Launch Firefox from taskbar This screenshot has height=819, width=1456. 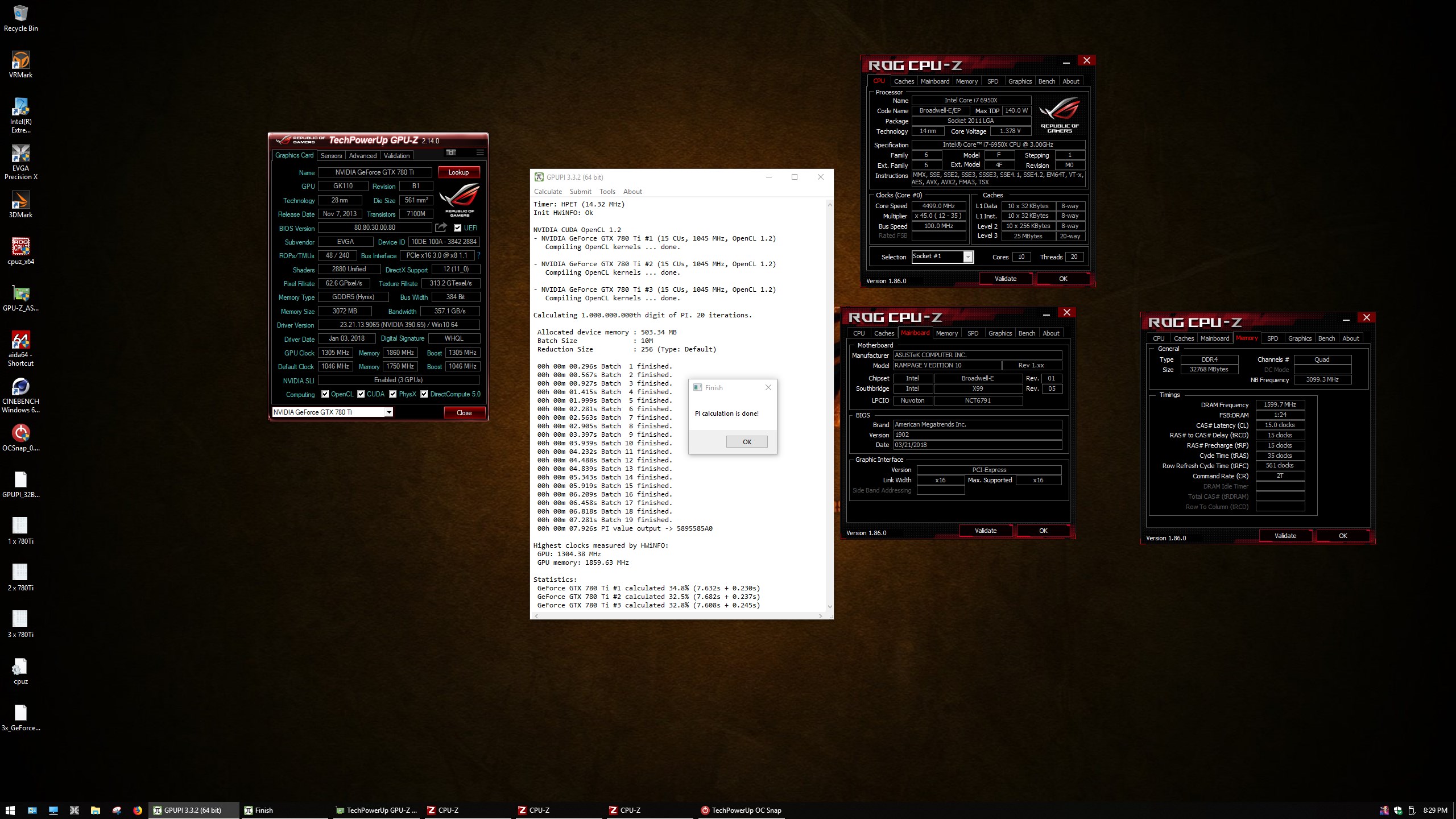point(138,810)
